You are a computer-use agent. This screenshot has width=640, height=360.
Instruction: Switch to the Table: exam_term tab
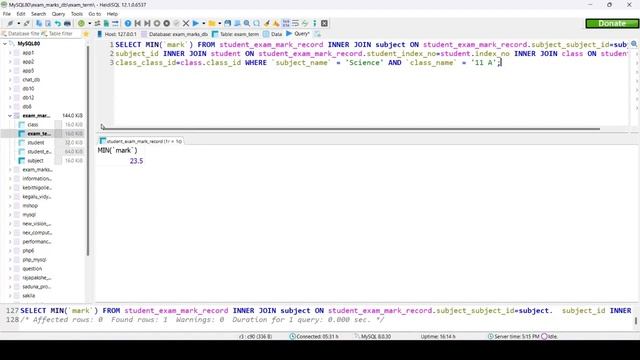236,34
